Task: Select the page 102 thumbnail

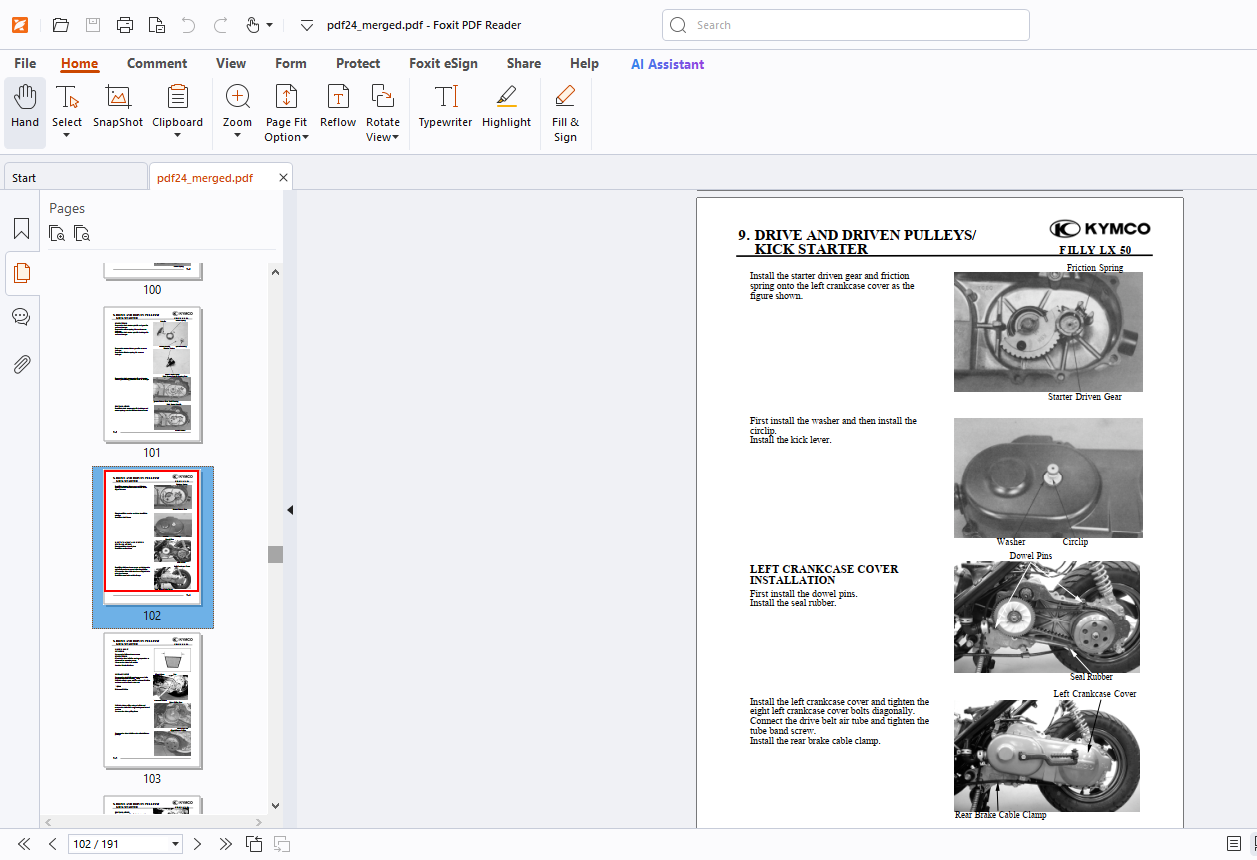Action: 152,537
